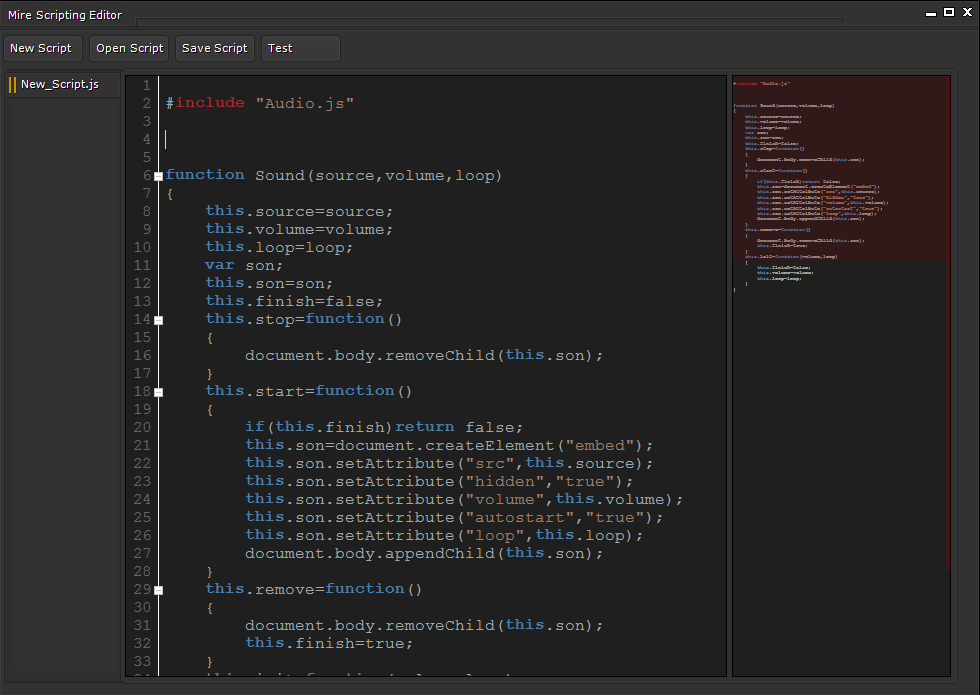Click line number 27 in the gutter
This screenshot has width=980, height=695.
pos(142,554)
